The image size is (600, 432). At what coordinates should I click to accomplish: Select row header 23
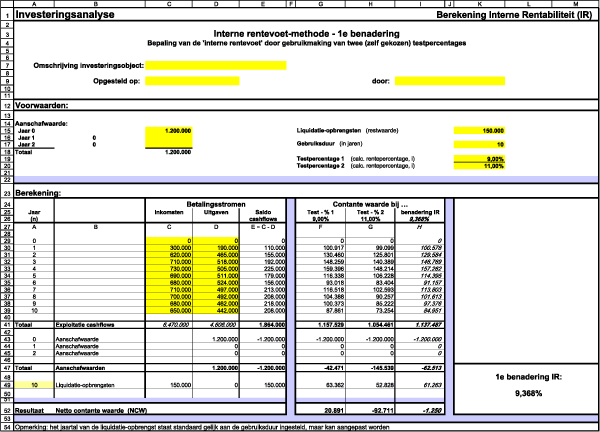click(7, 193)
